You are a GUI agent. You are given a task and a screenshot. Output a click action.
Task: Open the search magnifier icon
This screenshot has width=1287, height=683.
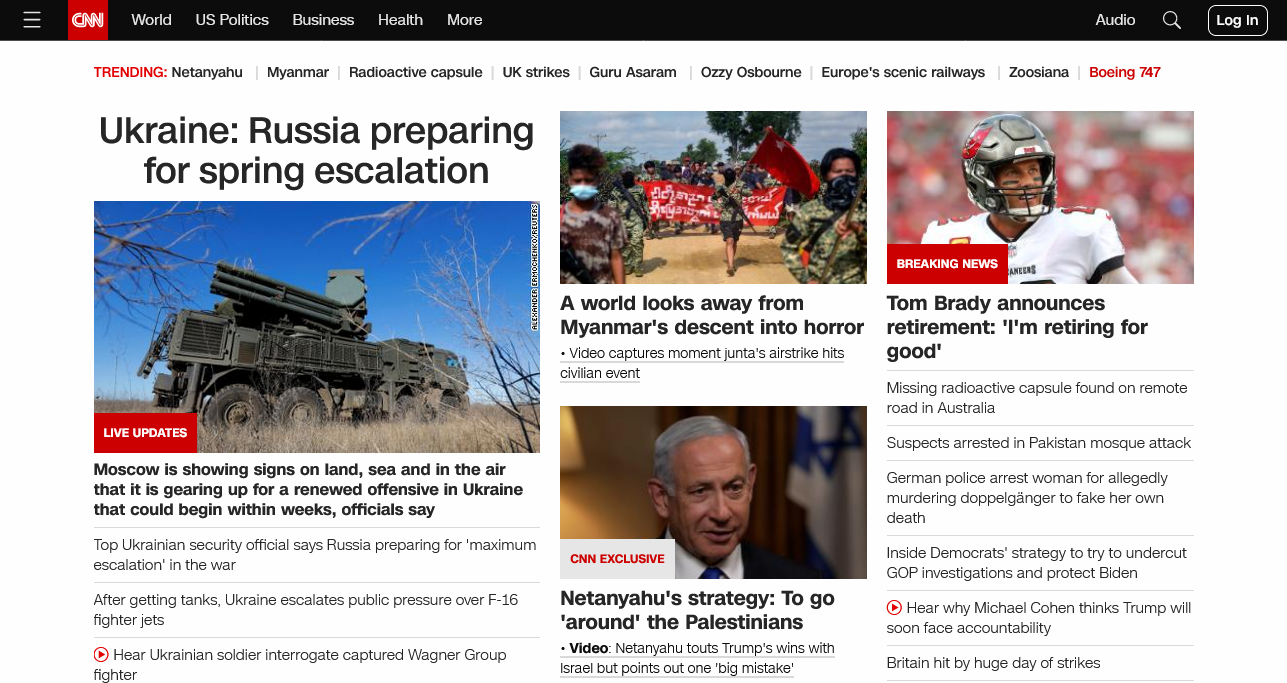click(x=1172, y=20)
